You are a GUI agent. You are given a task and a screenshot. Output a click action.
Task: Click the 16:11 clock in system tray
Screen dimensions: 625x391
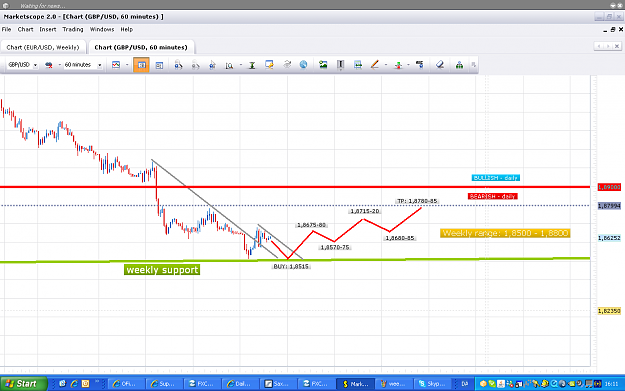click(612, 383)
